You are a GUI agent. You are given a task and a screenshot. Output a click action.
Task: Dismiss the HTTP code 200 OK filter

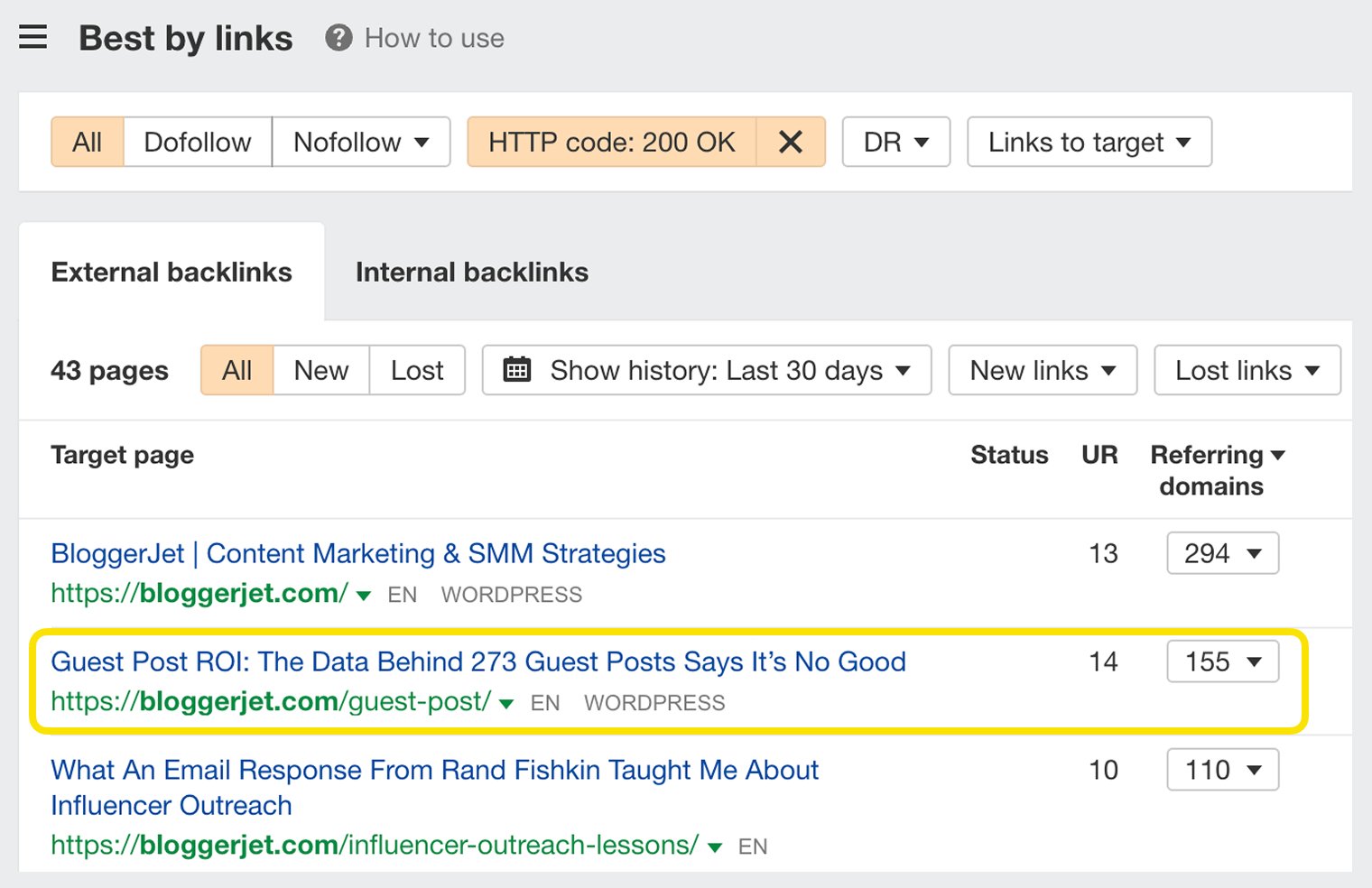[x=791, y=142]
